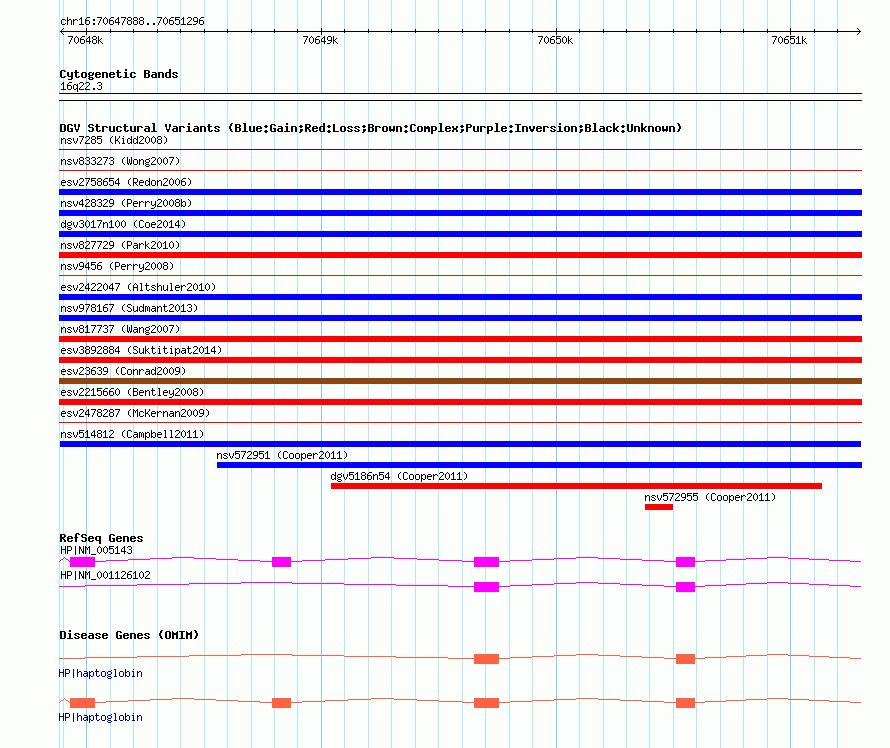Open the HP|NM_005143 RefSeq gene label

click(96, 550)
